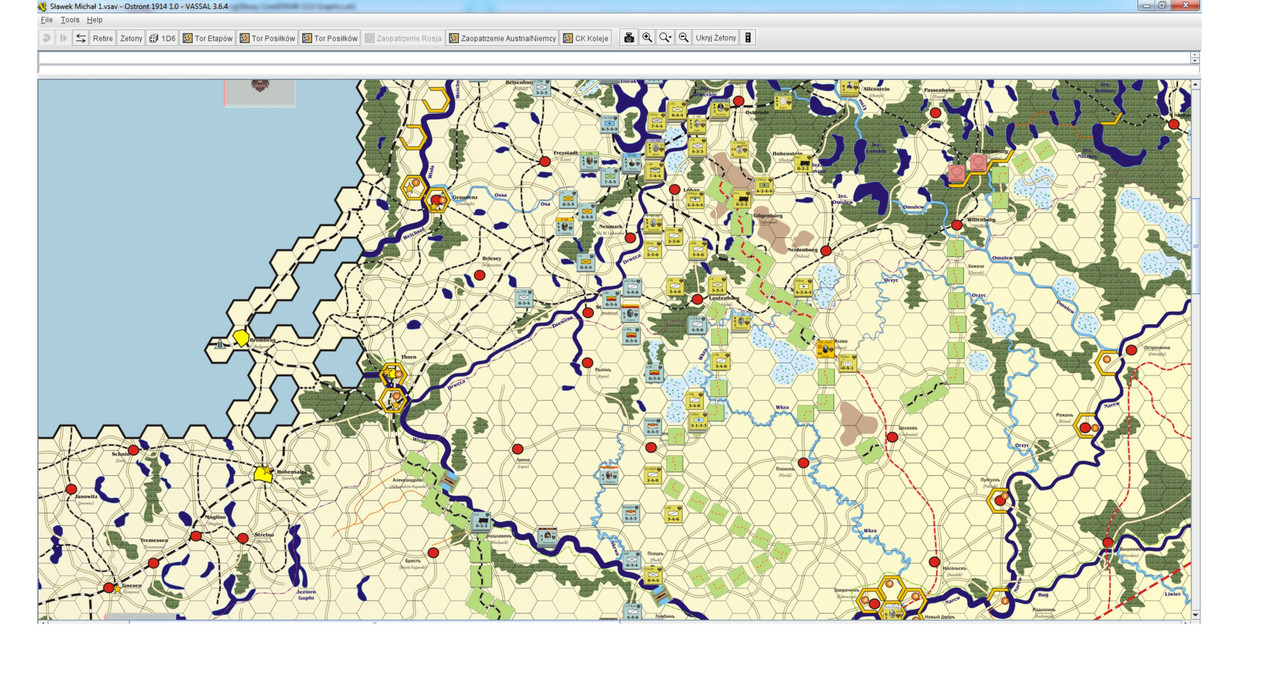Click the zoom out magnifier
This screenshot has height=693, width=1280.
click(683, 38)
